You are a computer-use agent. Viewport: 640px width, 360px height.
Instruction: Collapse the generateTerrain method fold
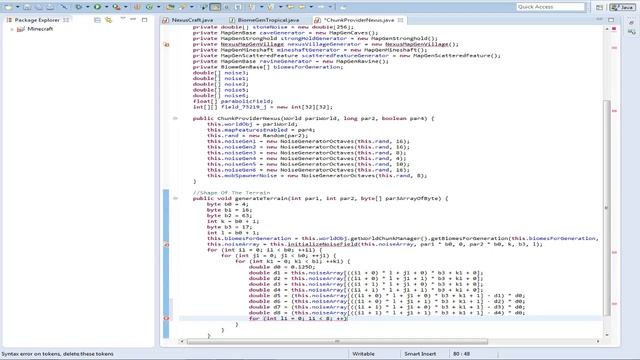point(175,198)
